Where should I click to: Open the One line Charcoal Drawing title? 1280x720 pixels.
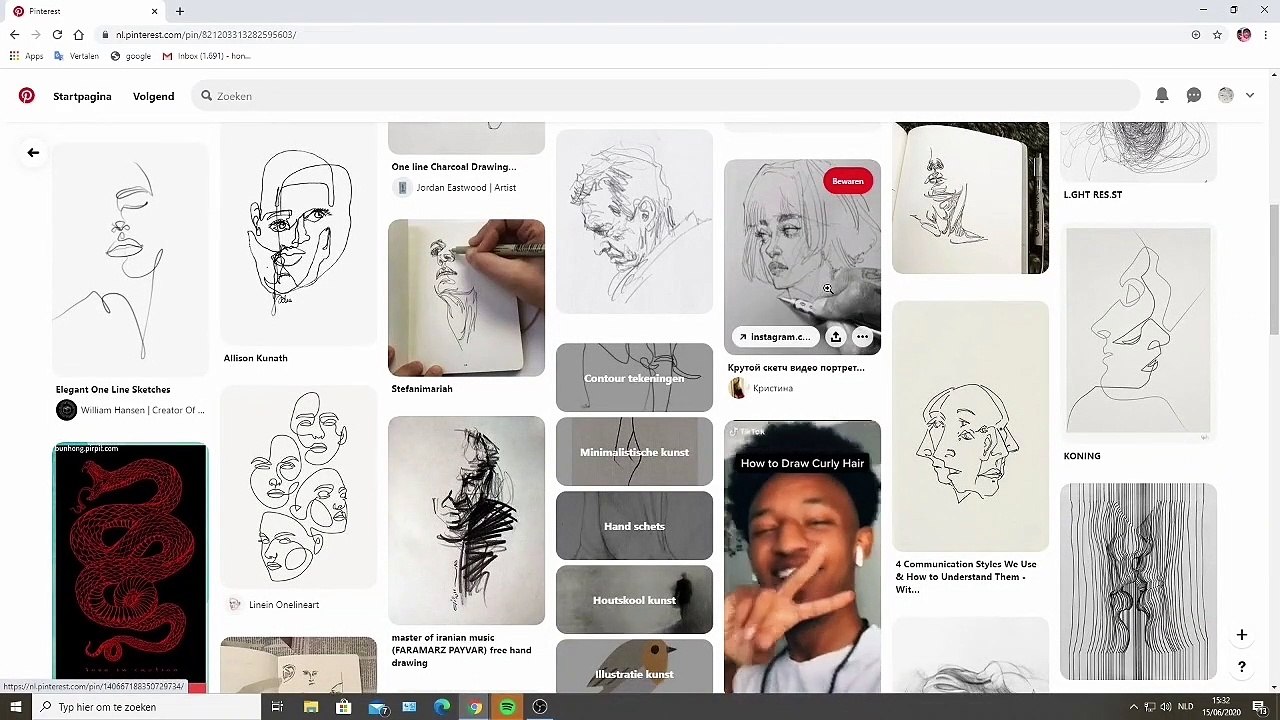click(454, 167)
